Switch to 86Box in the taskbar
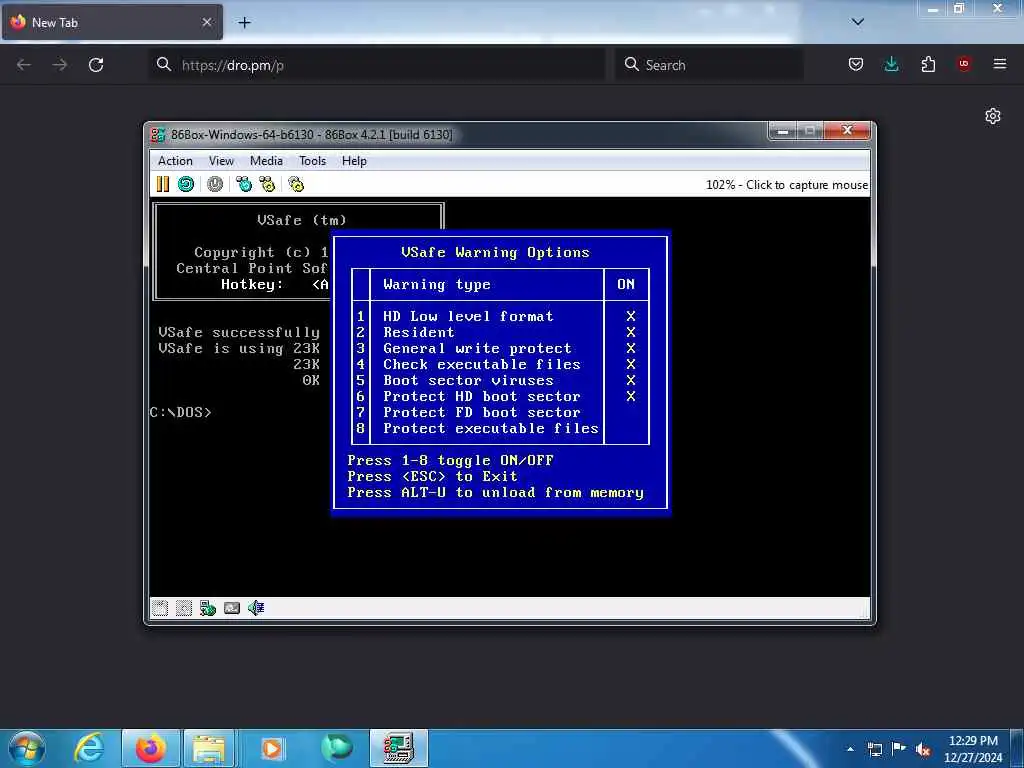 pyautogui.click(x=398, y=748)
